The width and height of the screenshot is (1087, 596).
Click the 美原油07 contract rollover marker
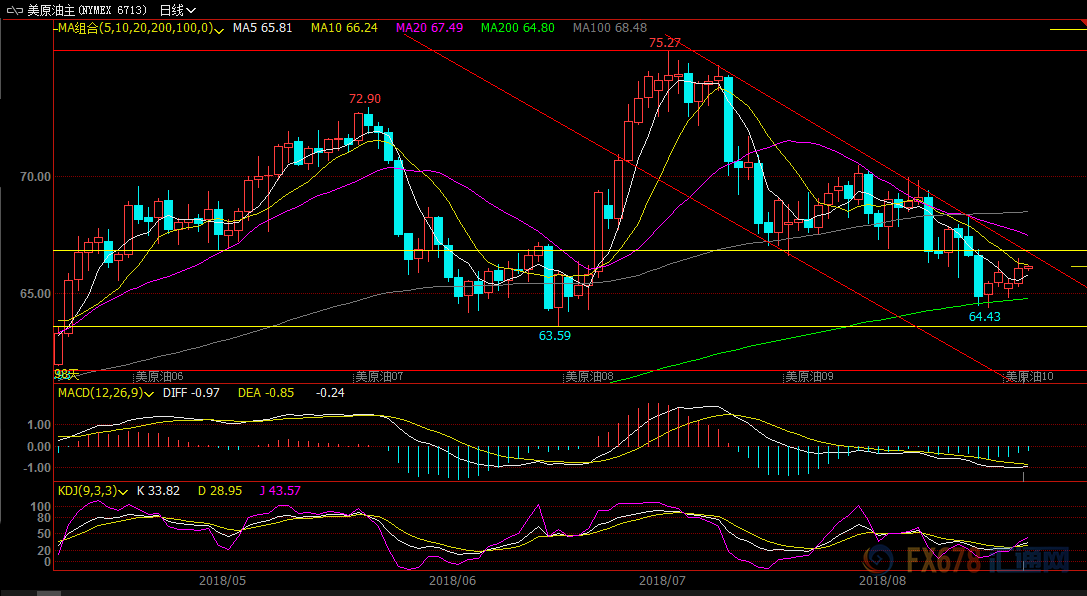click(x=379, y=377)
